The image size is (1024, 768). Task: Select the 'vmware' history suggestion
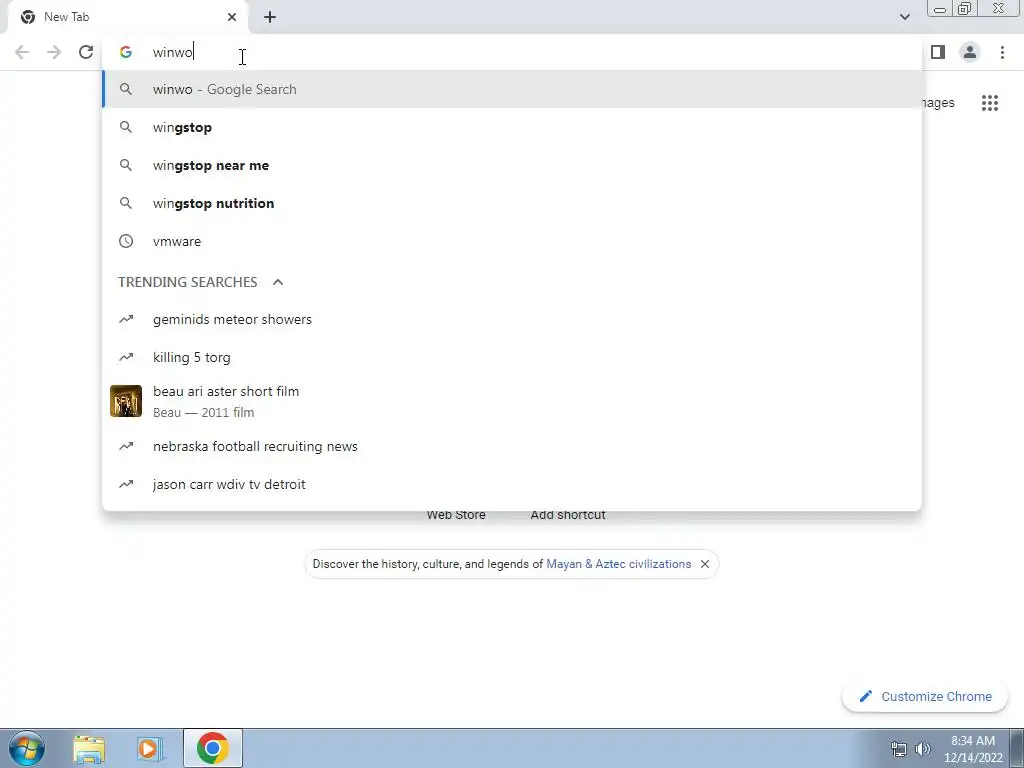pyautogui.click(x=512, y=241)
